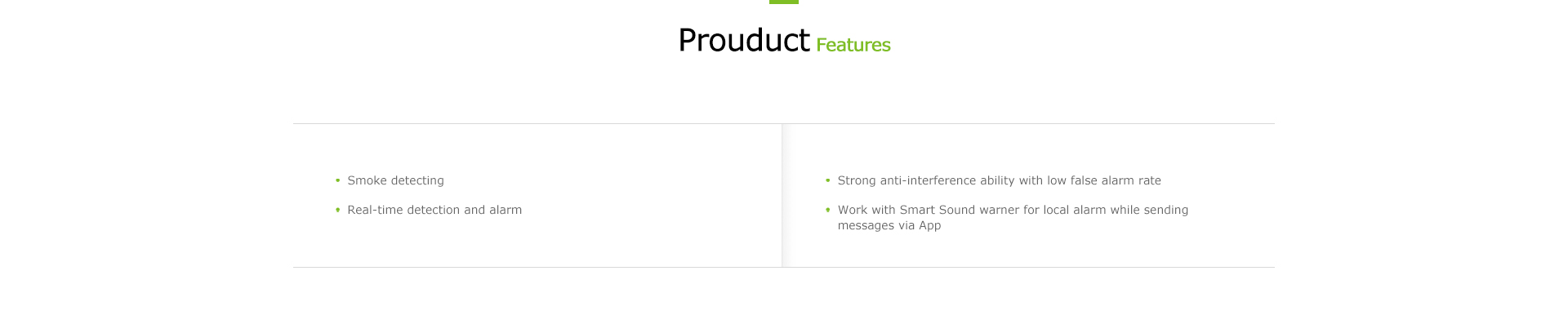The width and height of the screenshot is (1568, 333).
Task: Click the 'messages via App' line
Action: pyautogui.click(x=889, y=225)
